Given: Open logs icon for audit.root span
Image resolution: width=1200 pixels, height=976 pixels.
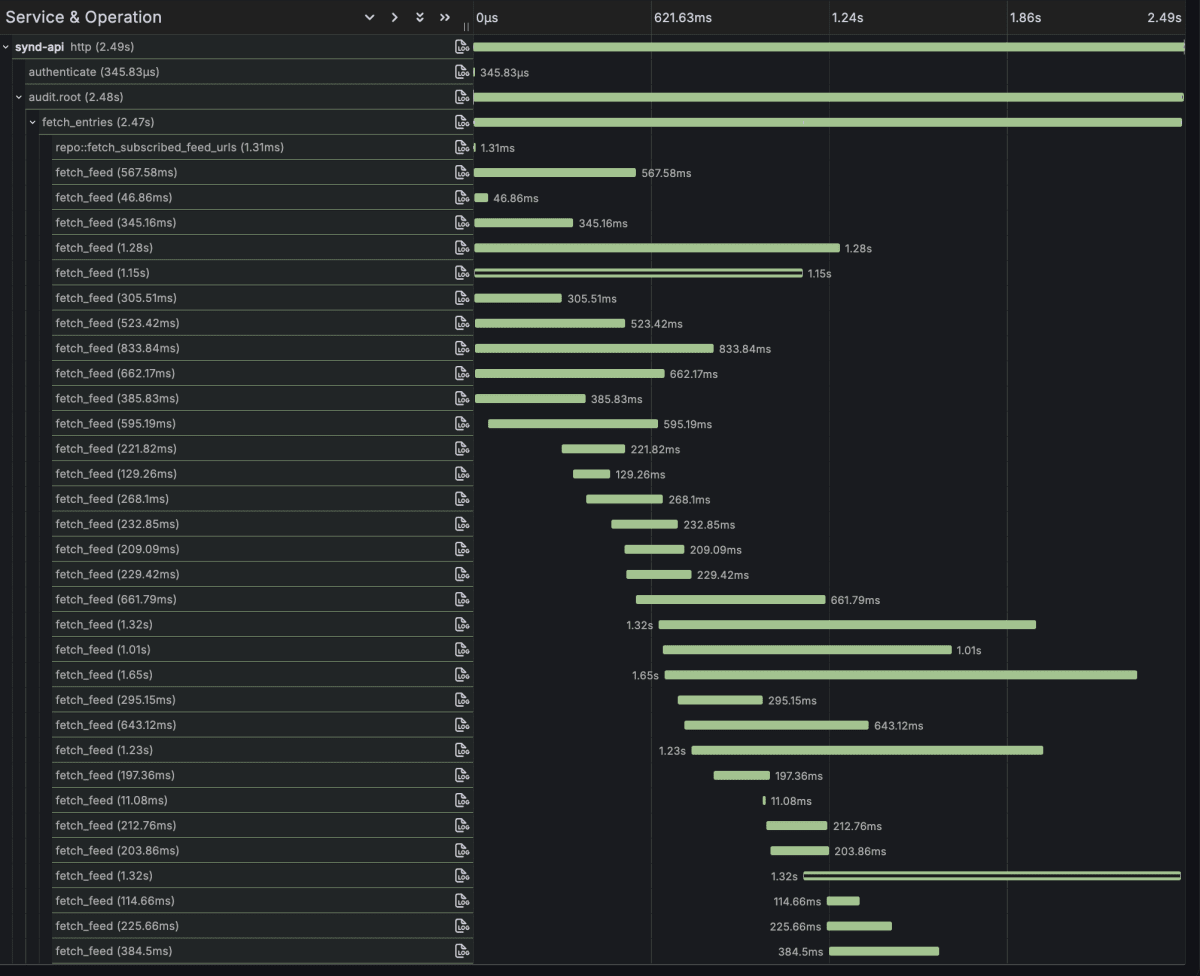Looking at the screenshot, I should pyautogui.click(x=462, y=97).
